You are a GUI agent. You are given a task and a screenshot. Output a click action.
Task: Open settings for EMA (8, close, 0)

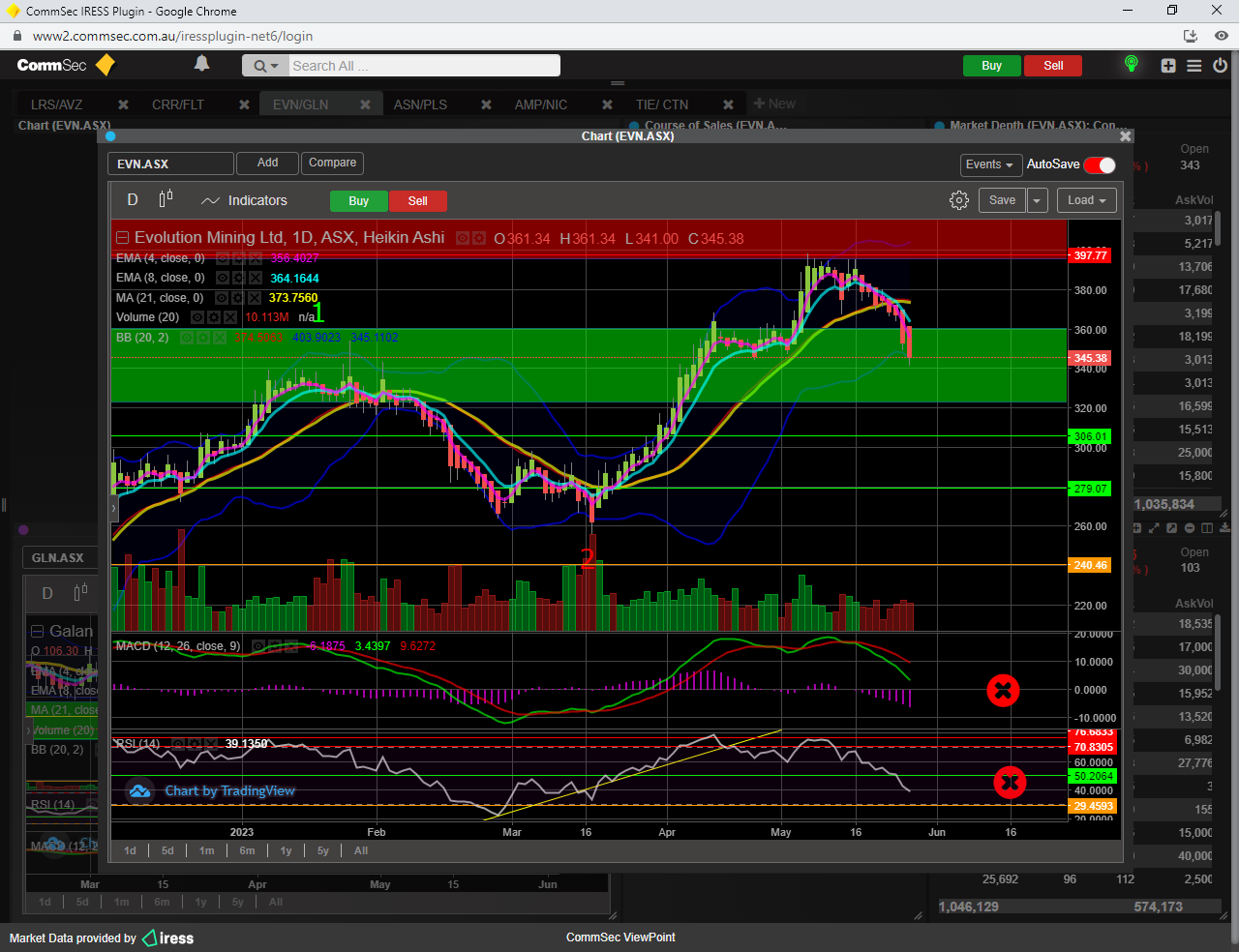click(x=239, y=279)
